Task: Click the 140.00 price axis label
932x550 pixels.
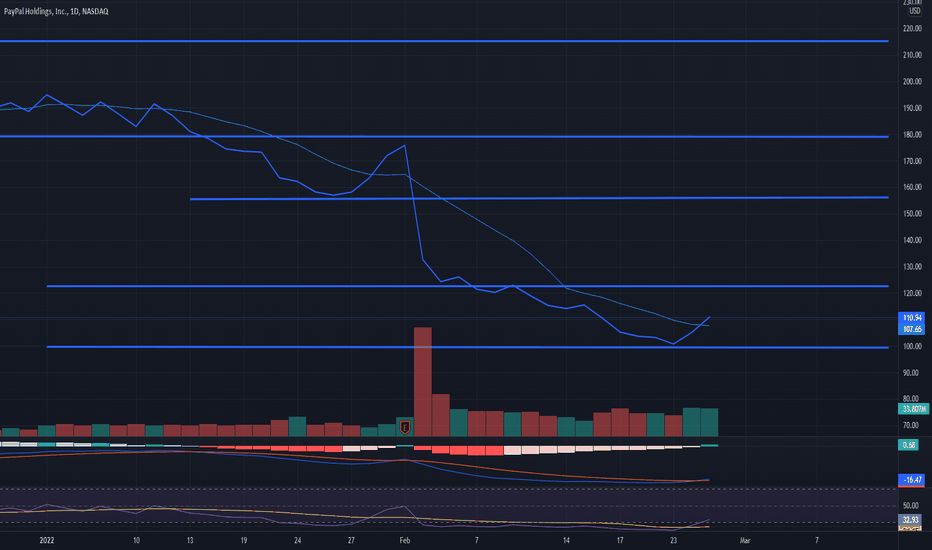Action: 912,240
